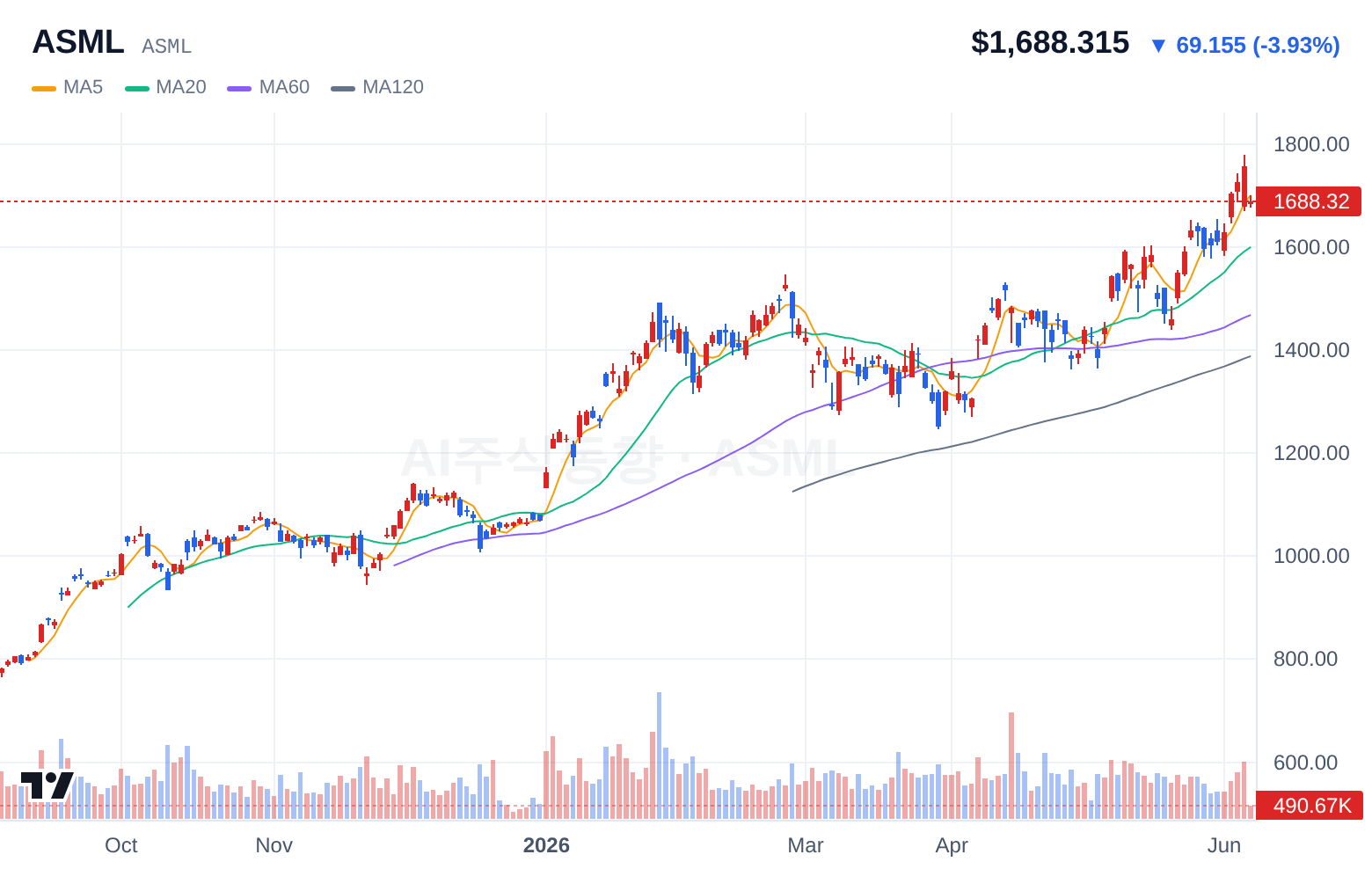This screenshot has width=1372, height=869.
Task: Click the Mar time axis label
Action: coord(806,845)
